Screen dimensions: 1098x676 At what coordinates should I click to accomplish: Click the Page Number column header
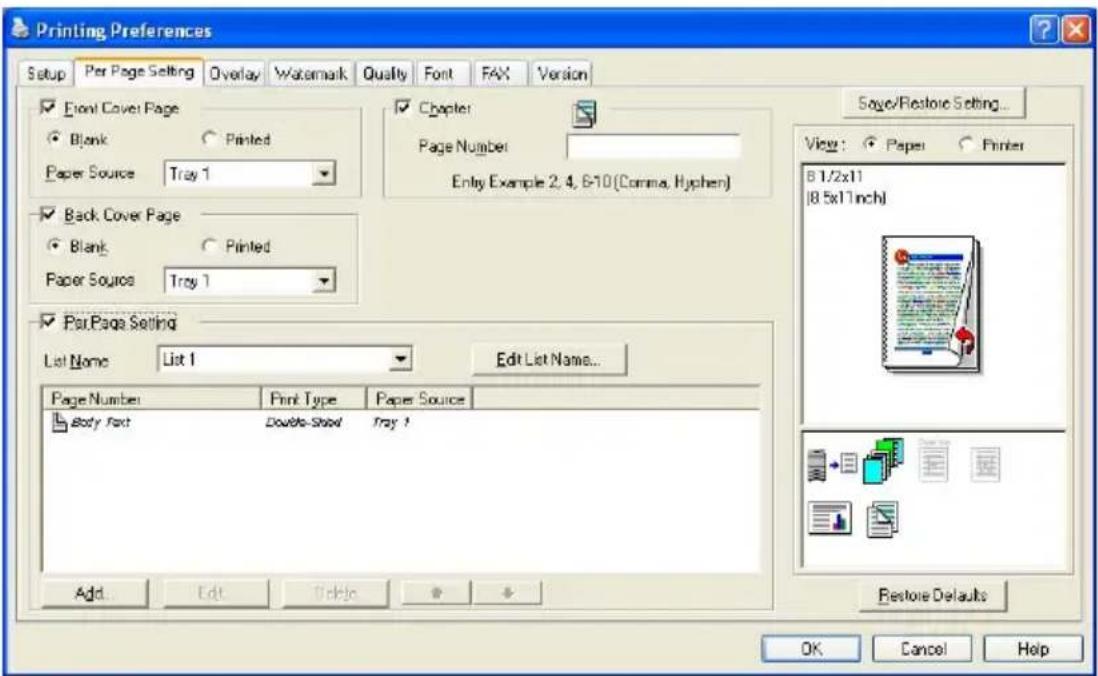point(152,399)
